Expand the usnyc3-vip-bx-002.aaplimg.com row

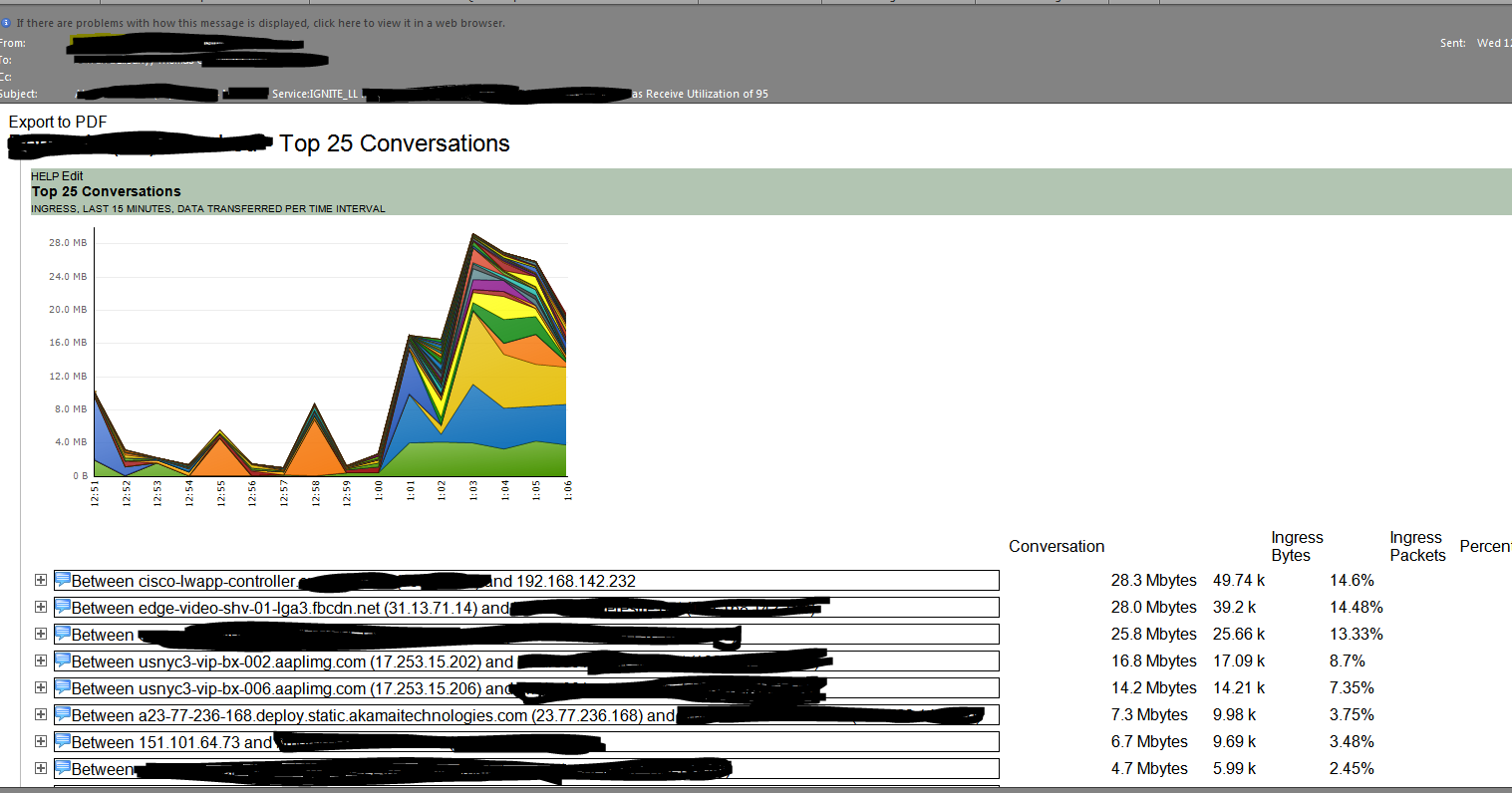[x=41, y=661]
